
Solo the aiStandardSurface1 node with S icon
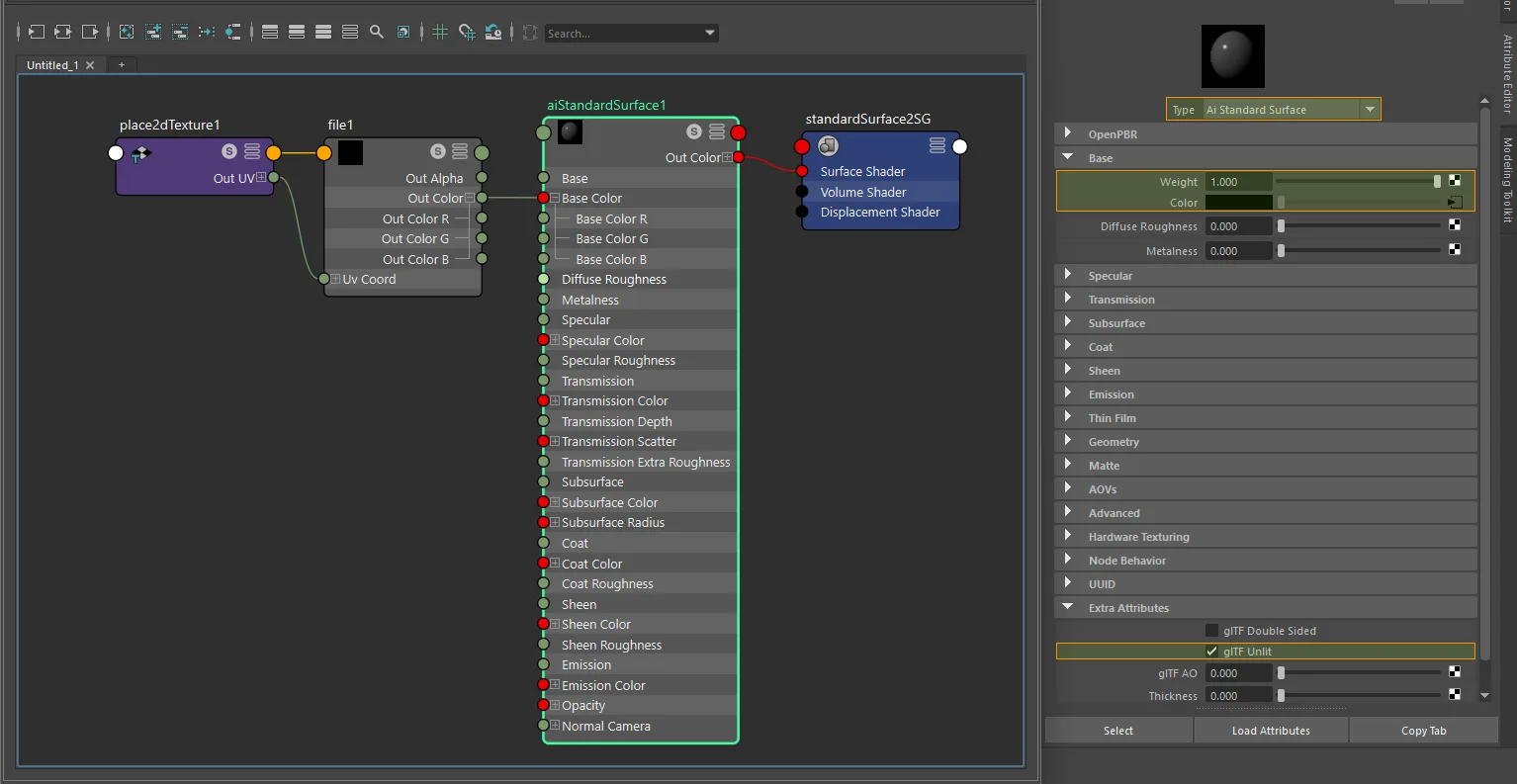(694, 131)
